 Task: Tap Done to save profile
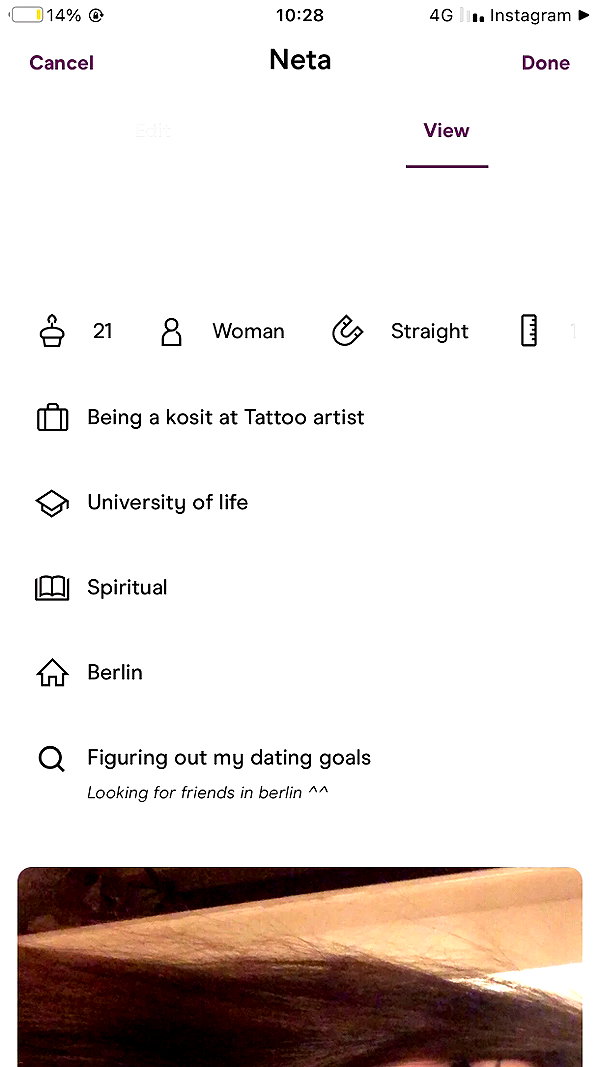pos(546,63)
